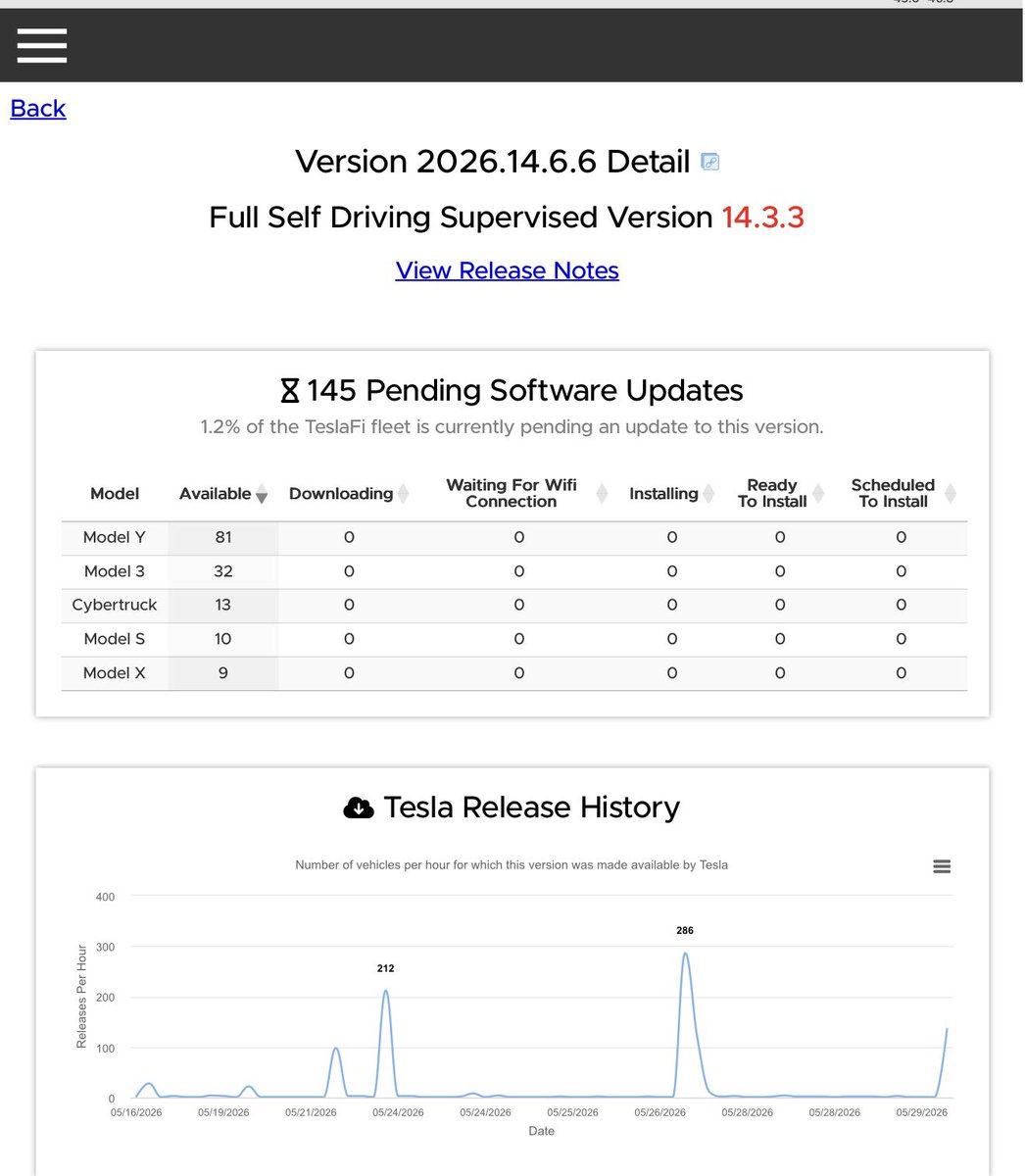Image resolution: width=1025 pixels, height=1176 pixels.
Task: Select the Model Y row label
Action: coord(115,537)
